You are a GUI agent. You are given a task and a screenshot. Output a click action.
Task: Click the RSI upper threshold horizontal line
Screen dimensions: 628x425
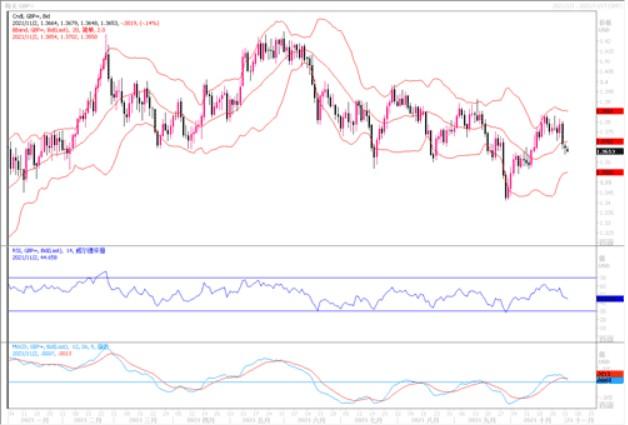tap(300, 277)
